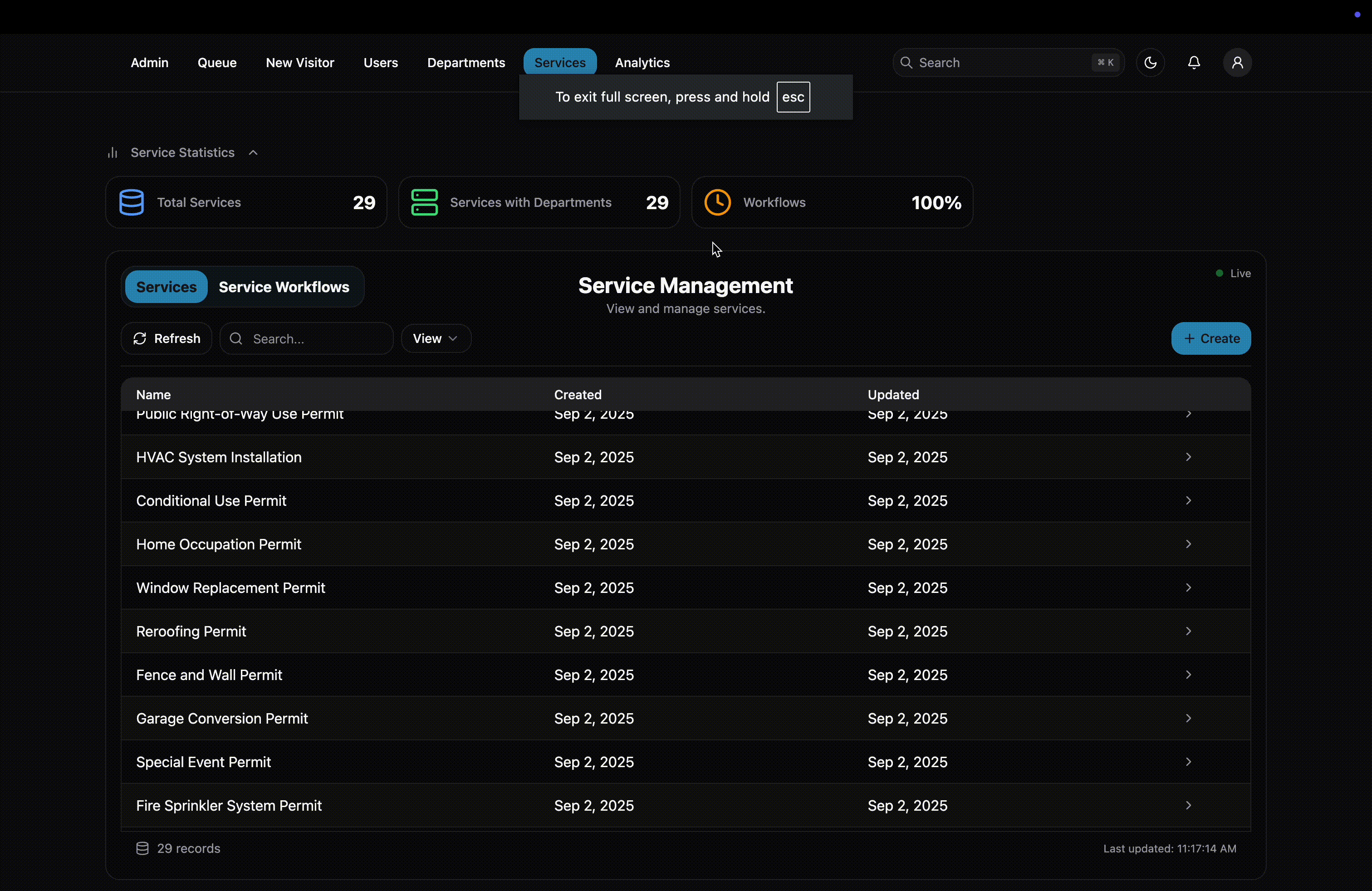
Task: Collapse the Service Statistics section
Action: point(253,152)
